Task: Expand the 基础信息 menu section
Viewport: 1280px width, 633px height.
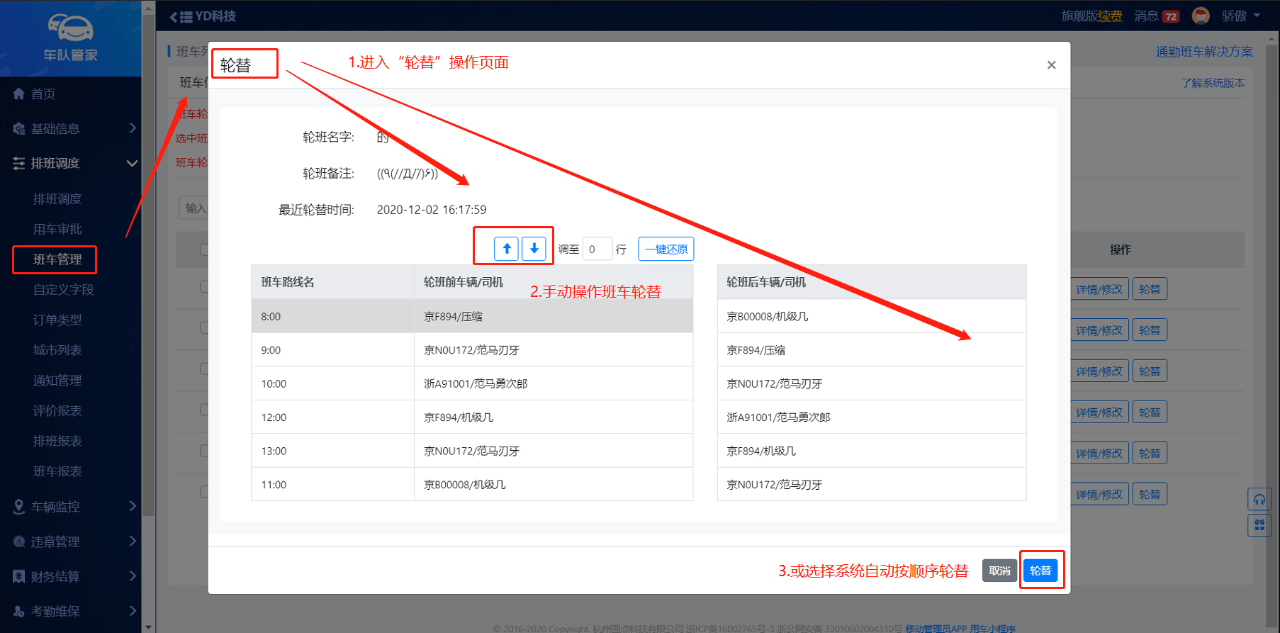Action: coord(131,128)
